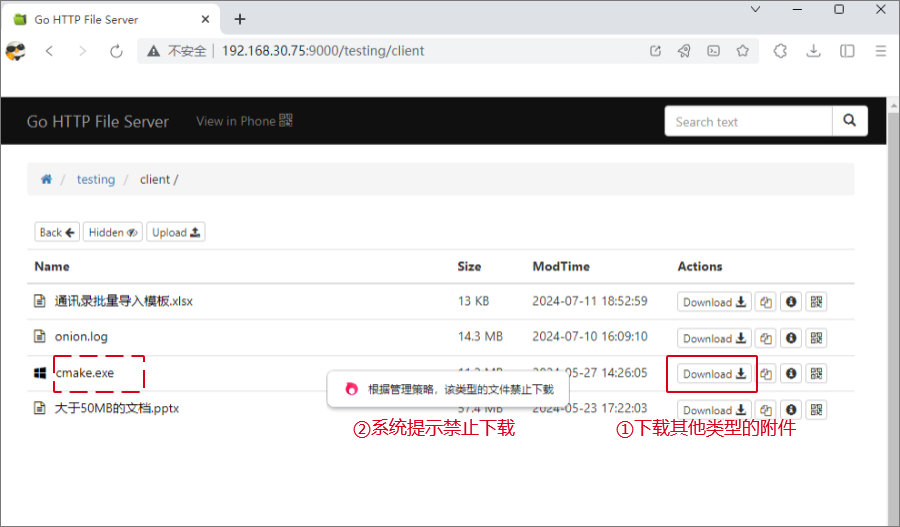This screenshot has height=527, width=900.
Task: Reload the page with the refresh icon
Action: pyautogui.click(x=117, y=51)
